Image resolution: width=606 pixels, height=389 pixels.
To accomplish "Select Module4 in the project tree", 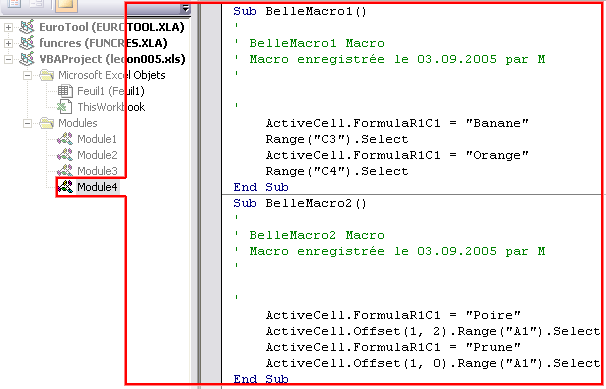I will 97,187.
